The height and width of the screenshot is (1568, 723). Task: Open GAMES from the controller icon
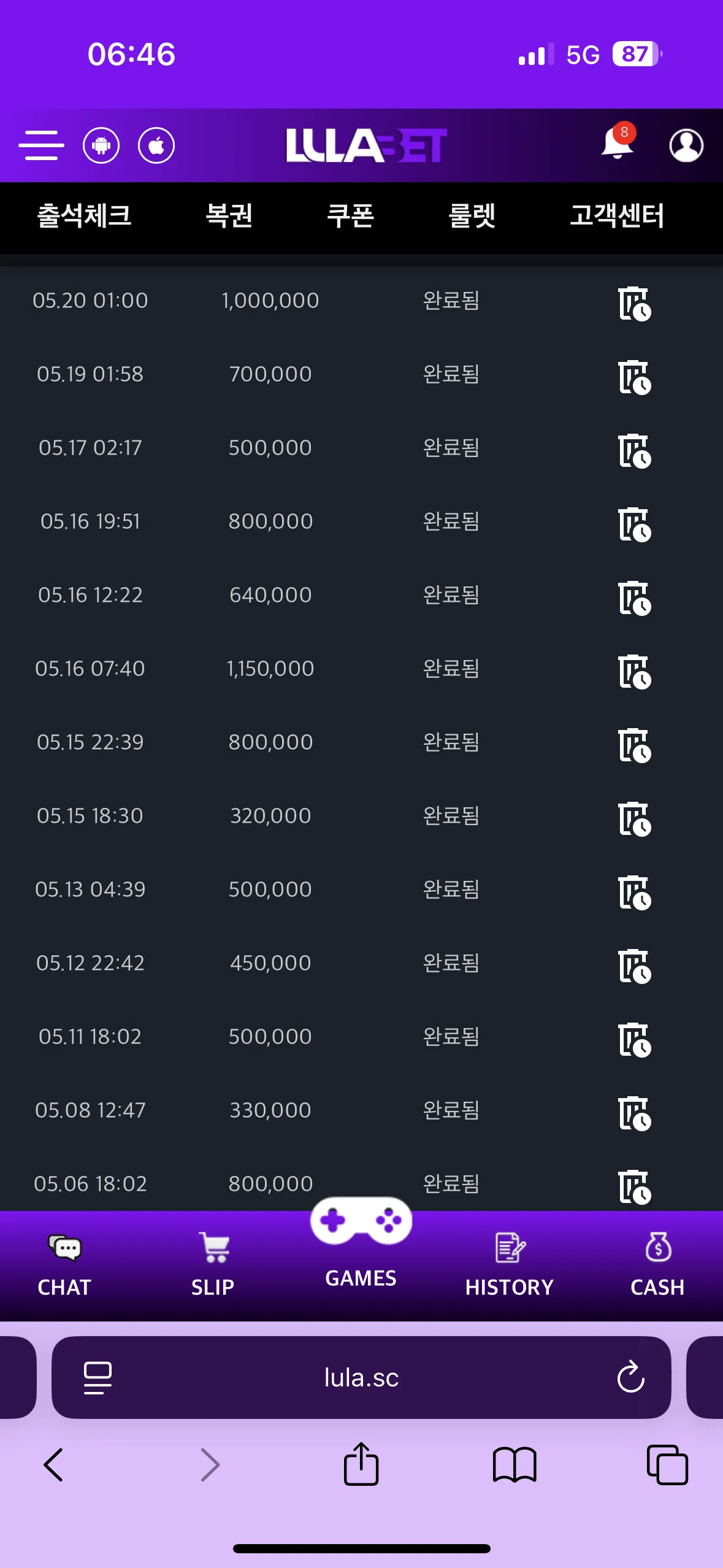point(361,1242)
